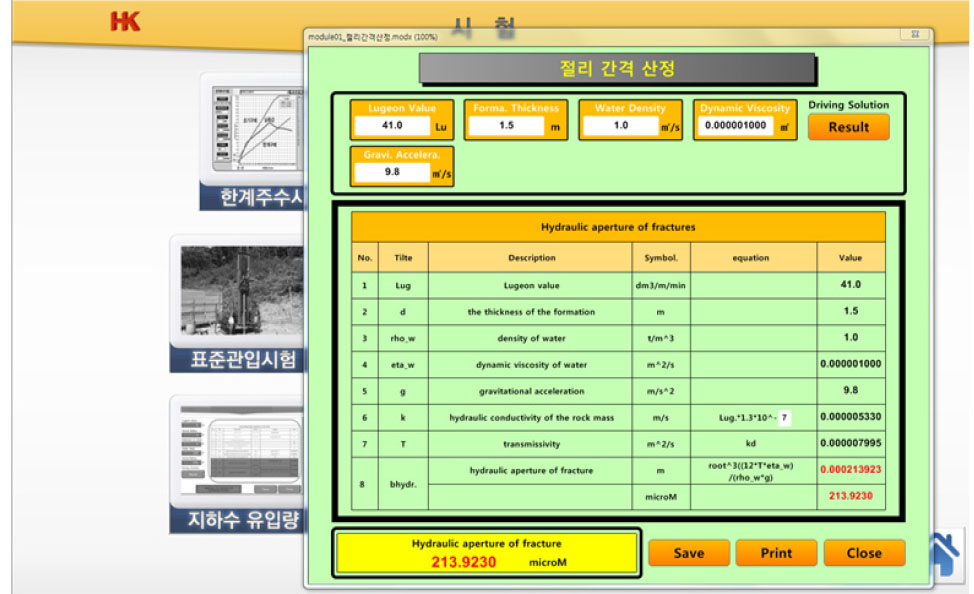This screenshot has width=974, height=594.
Task: Click the home icon behind the dialog
Action: 944,554
